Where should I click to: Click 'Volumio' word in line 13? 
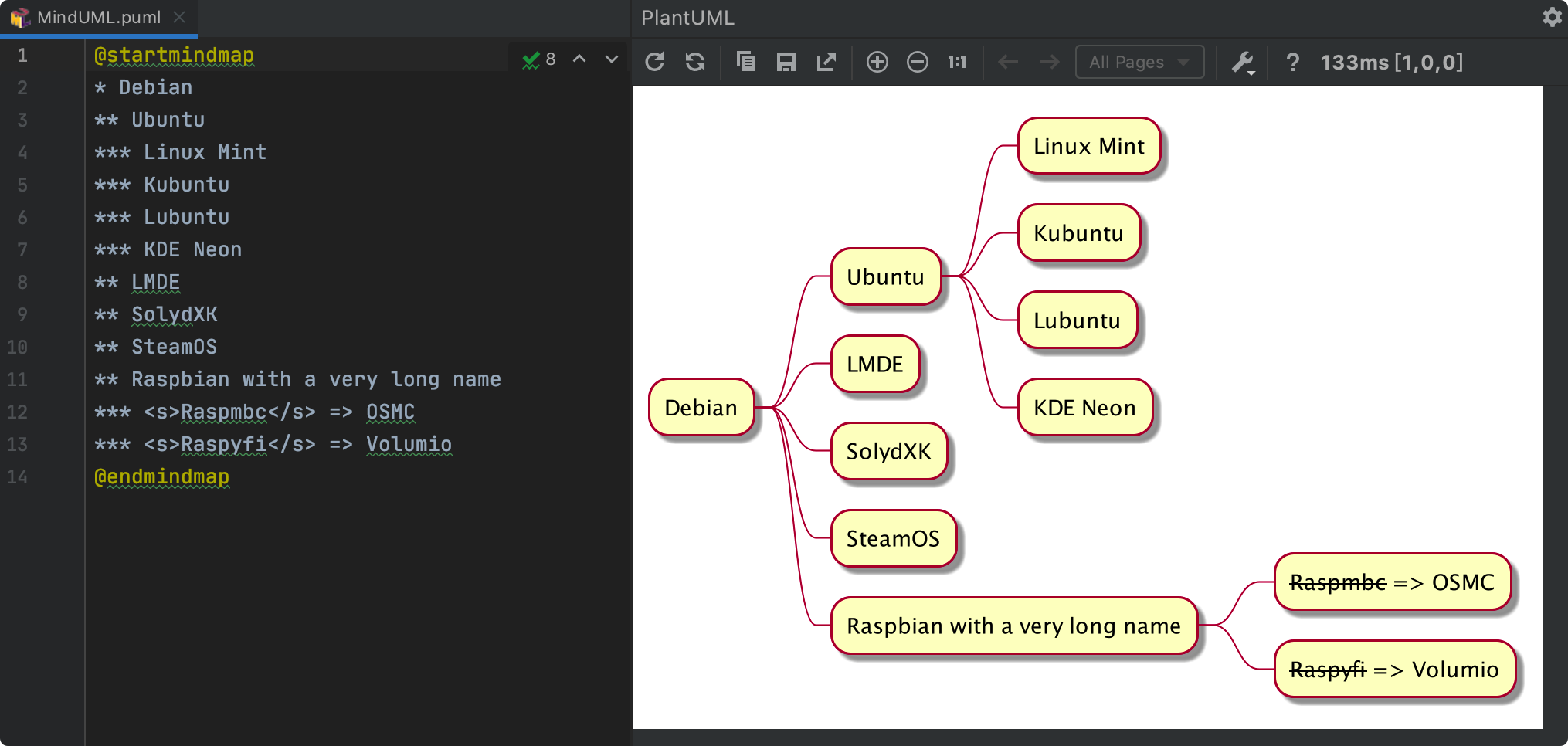pyautogui.click(x=409, y=444)
